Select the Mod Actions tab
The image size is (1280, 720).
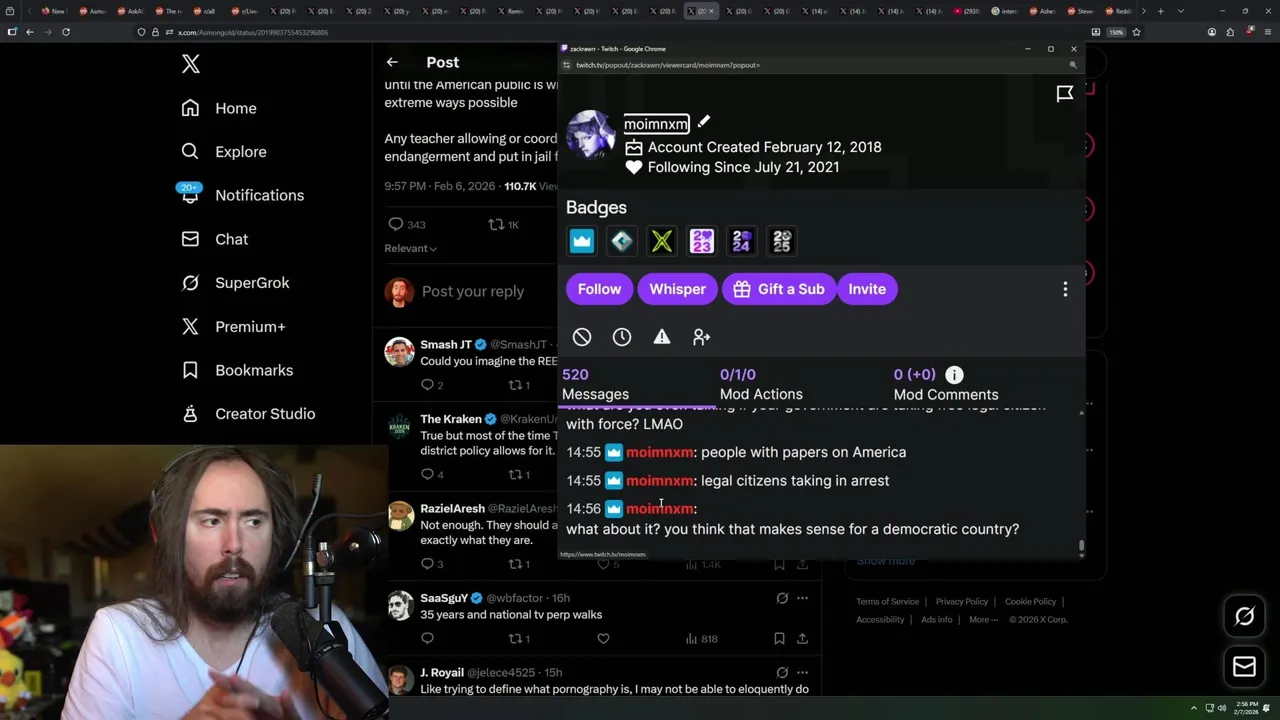[x=761, y=384]
